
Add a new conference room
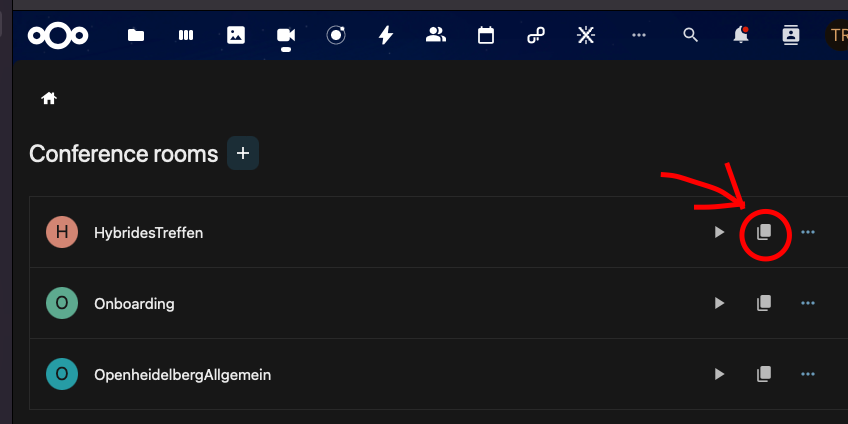click(x=243, y=153)
